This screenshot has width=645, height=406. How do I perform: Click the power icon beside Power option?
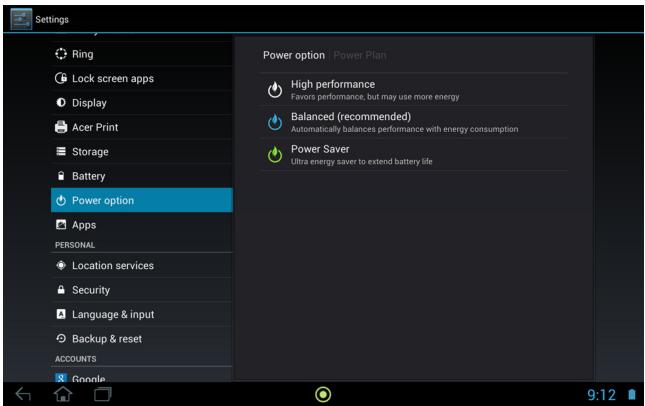61,200
